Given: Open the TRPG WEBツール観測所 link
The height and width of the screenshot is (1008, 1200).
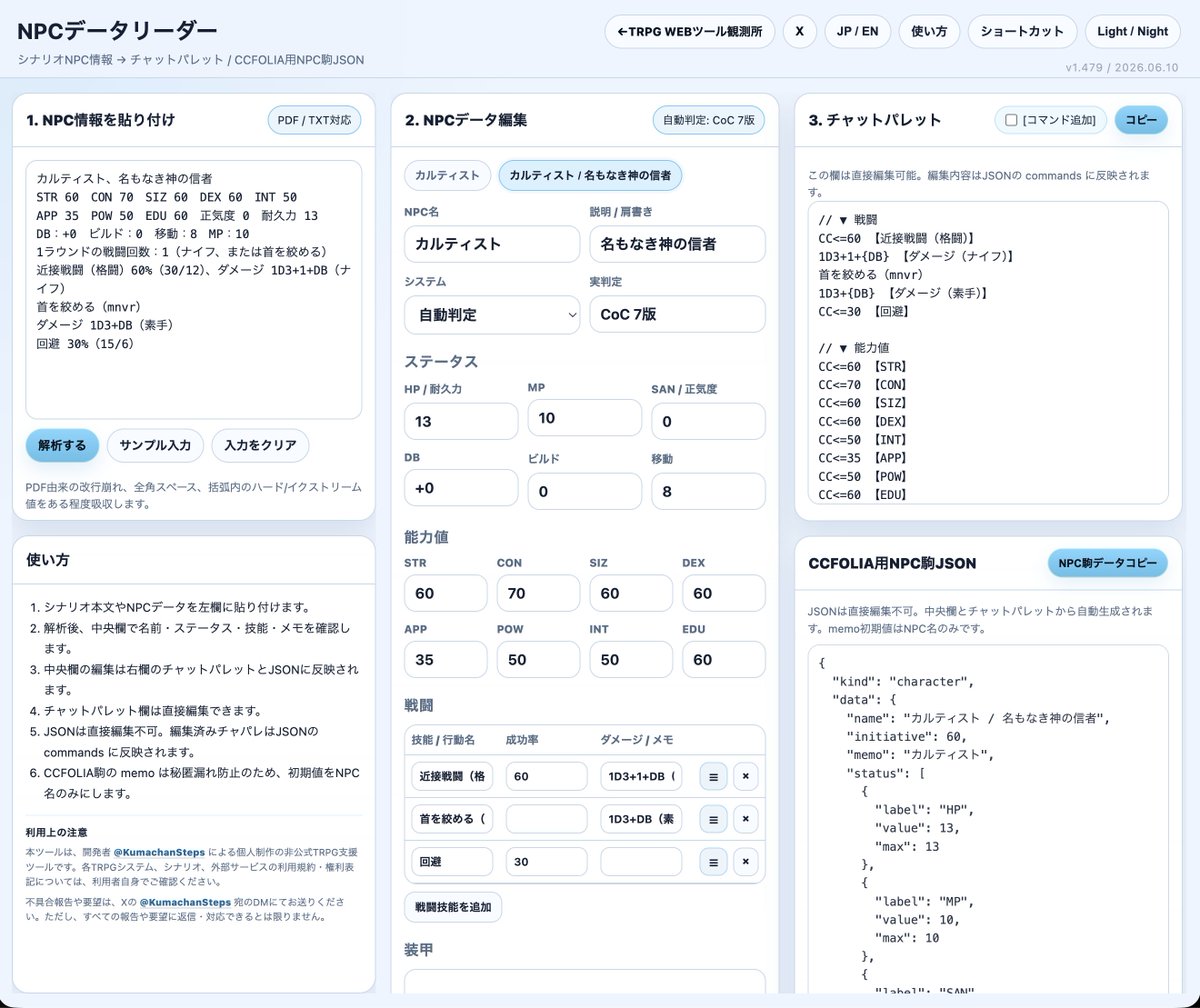Looking at the screenshot, I should [690, 31].
